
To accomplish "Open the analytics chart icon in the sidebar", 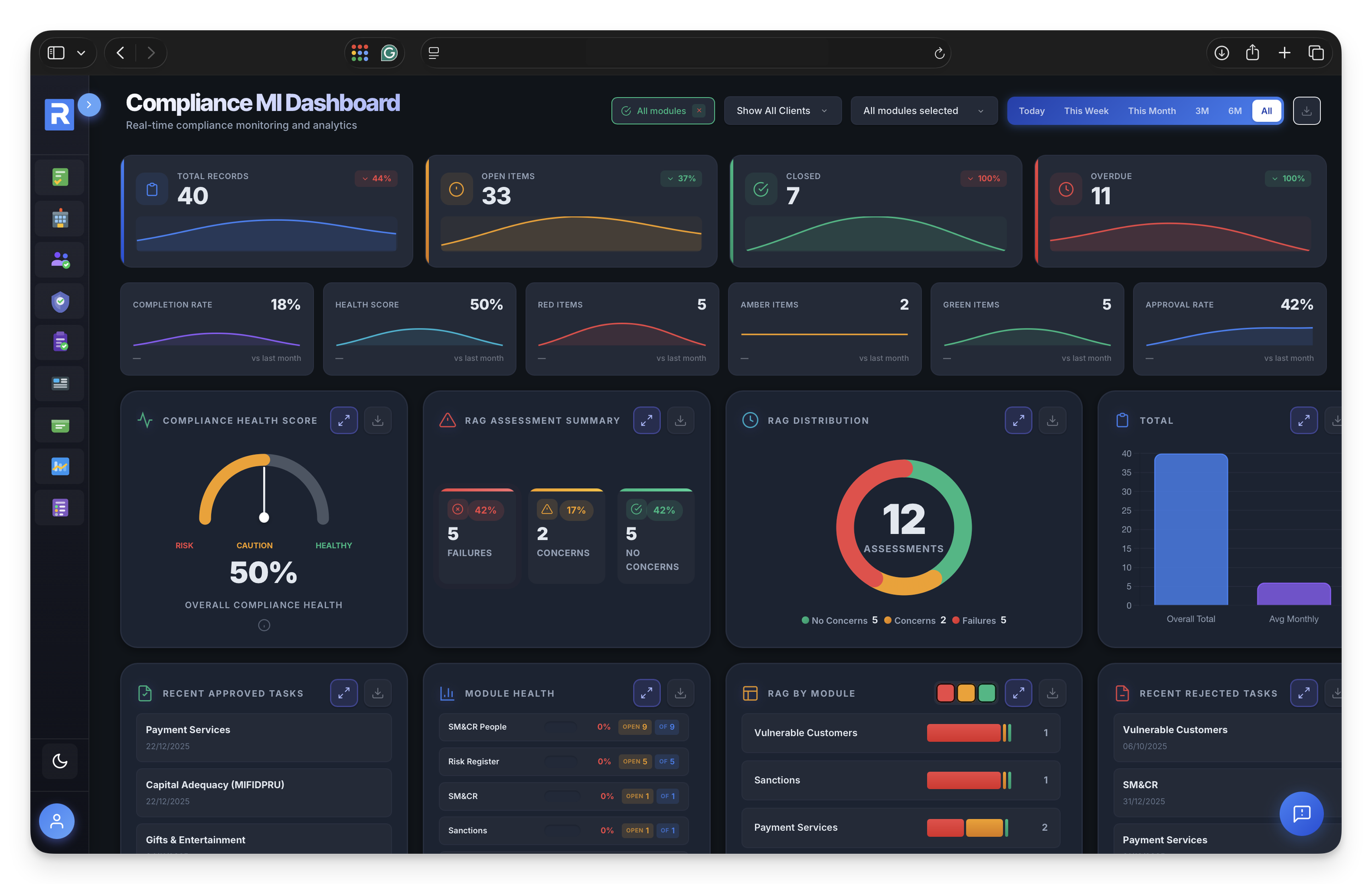I will [x=59, y=466].
